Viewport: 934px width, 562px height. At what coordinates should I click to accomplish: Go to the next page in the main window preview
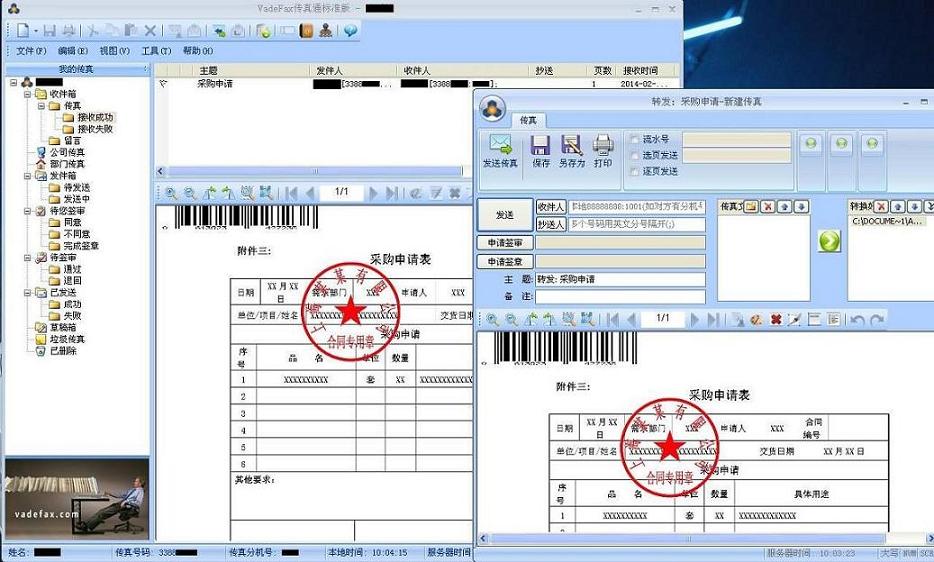(x=373, y=192)
